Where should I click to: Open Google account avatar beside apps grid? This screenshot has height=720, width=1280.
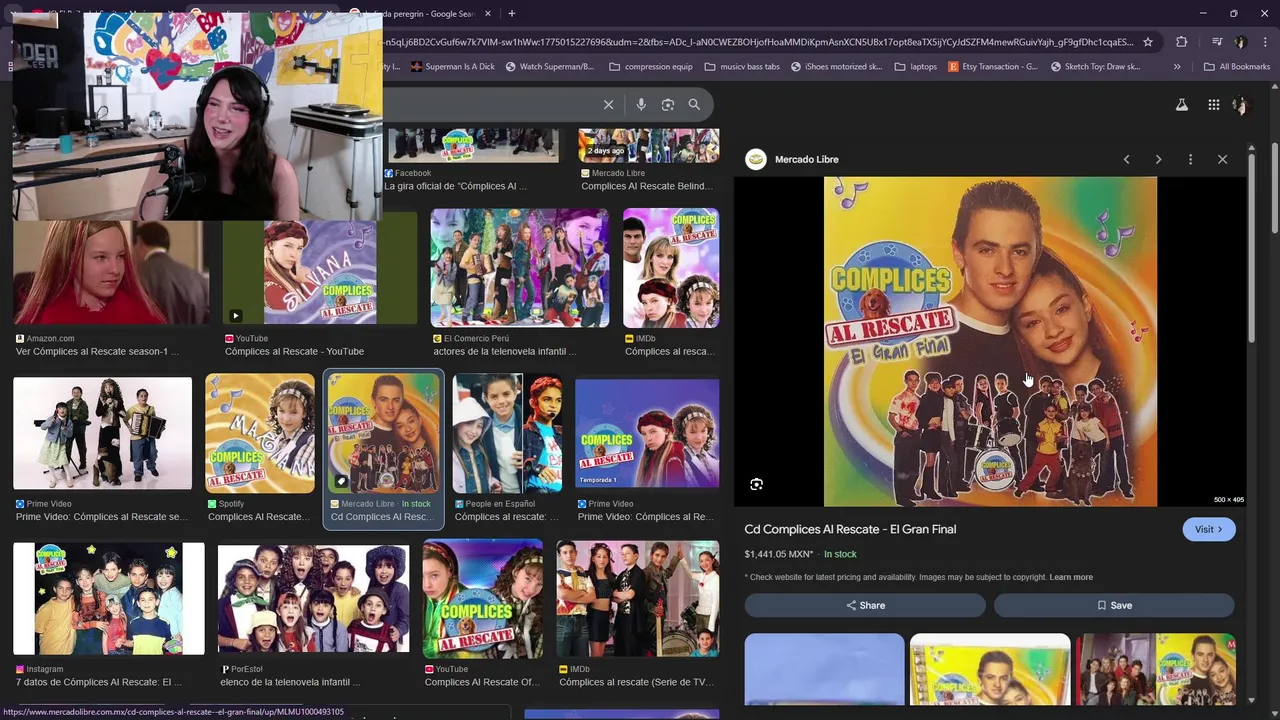coord(1240,105)
